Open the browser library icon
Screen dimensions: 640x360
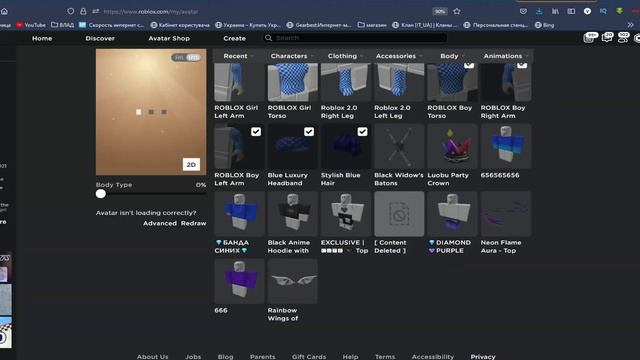(555, 11)
